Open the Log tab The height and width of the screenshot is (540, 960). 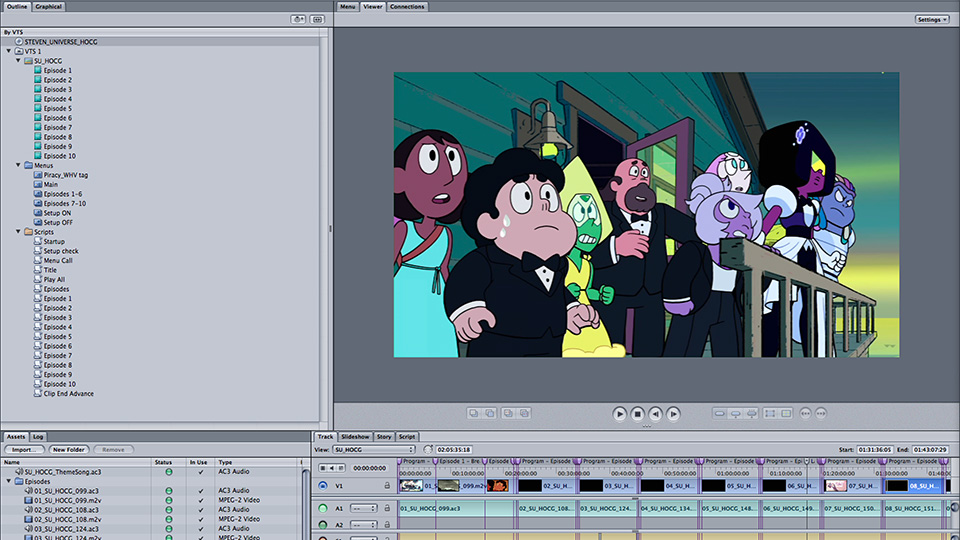(38, 437)
